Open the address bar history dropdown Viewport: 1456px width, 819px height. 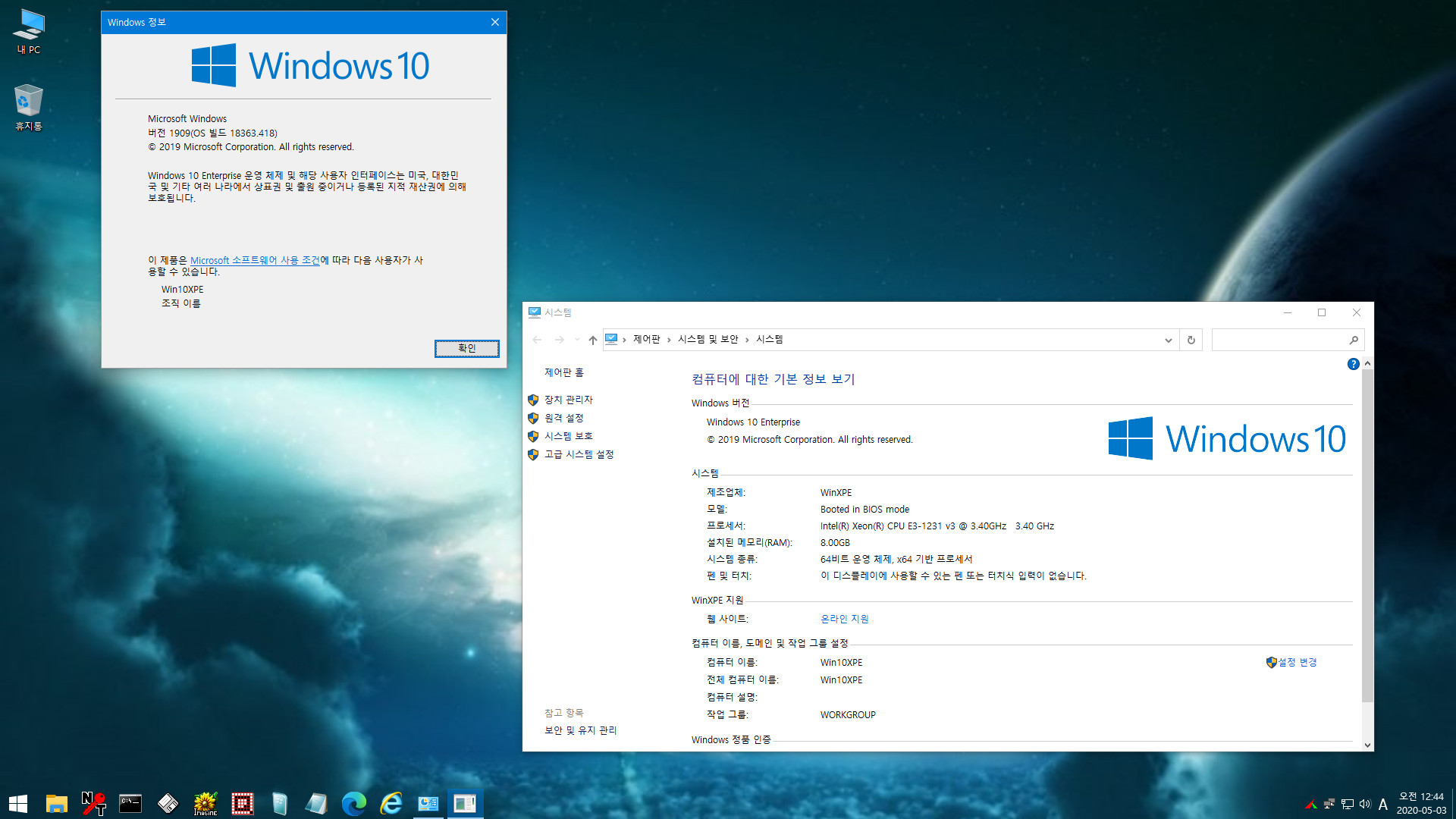click(1168, 340)
